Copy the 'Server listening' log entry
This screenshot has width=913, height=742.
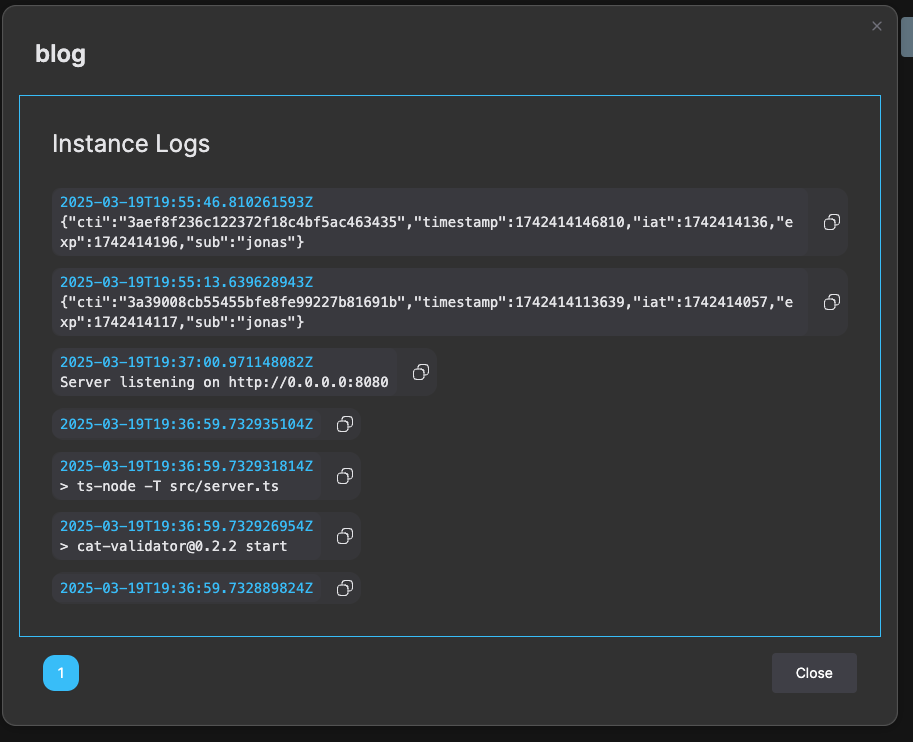pyautogui.click(x=420, y=372)
